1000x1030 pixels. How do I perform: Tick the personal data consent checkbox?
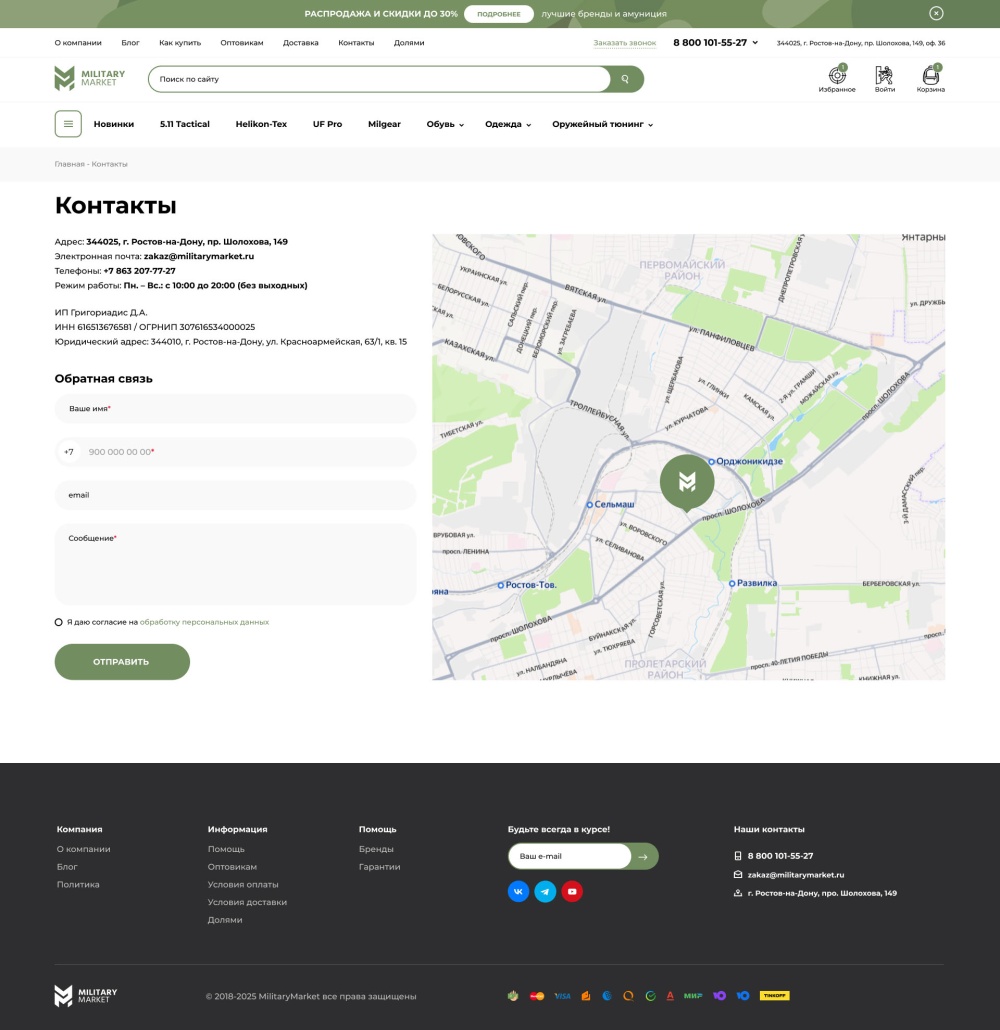(59, 622)
